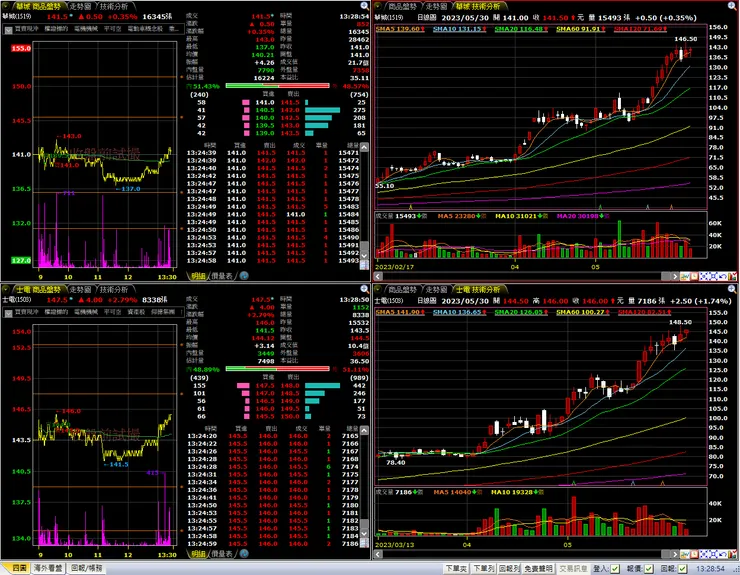740x575 pixels.
Task: Switch to 技術分析 tab in top-left panel
Action: coord(114,7)
